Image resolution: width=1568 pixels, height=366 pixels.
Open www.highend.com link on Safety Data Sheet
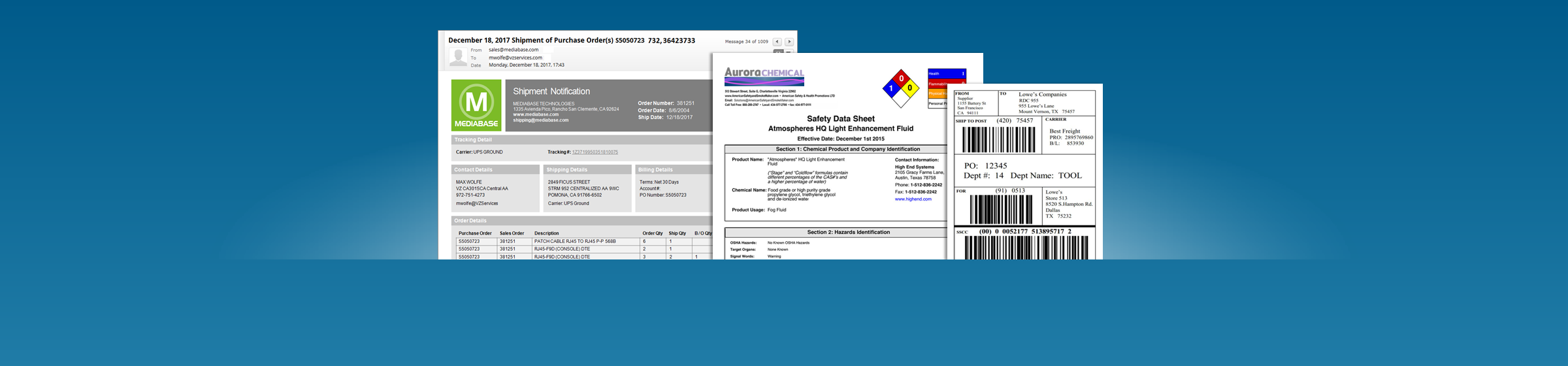click(913, 199)
